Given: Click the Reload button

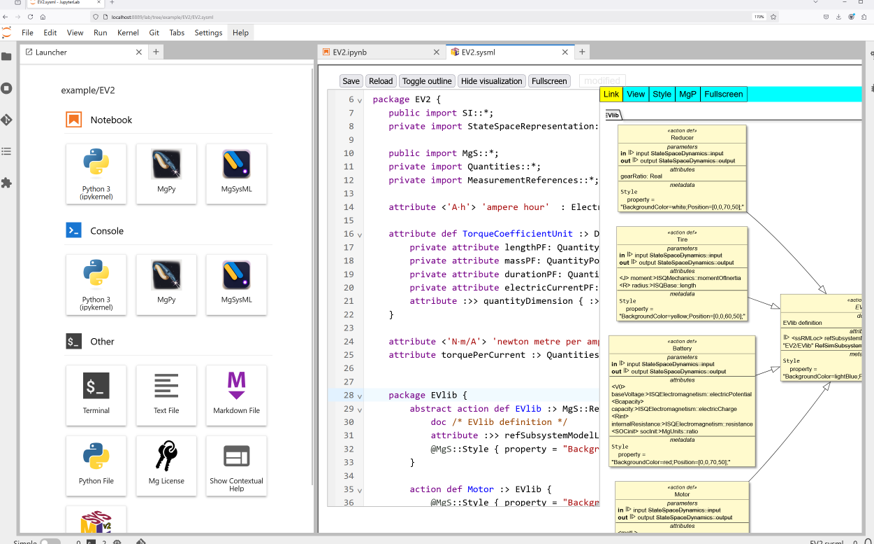Looking at the screenshot, I should tap(381, 81).
